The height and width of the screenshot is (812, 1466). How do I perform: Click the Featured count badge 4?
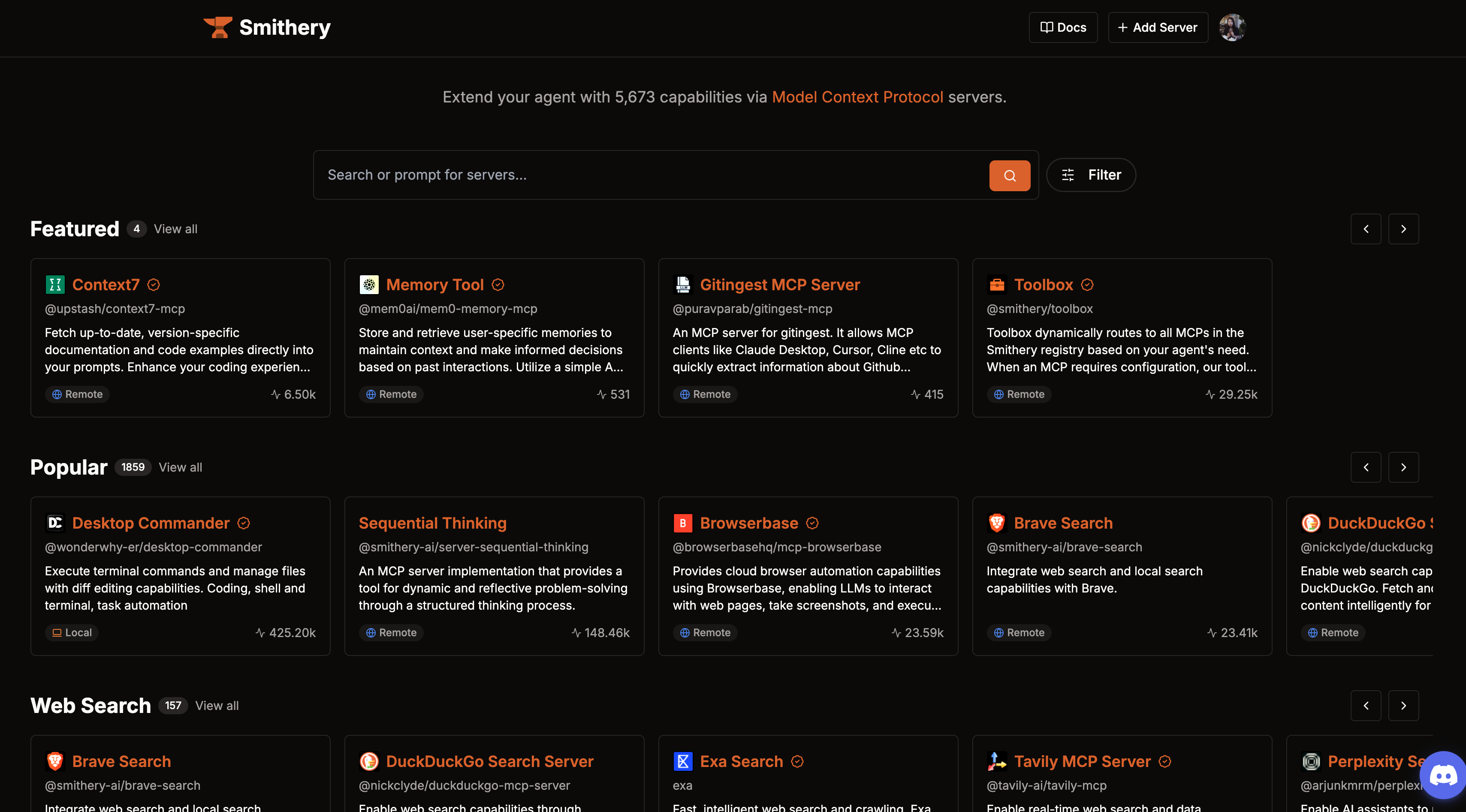pos(136,229)
